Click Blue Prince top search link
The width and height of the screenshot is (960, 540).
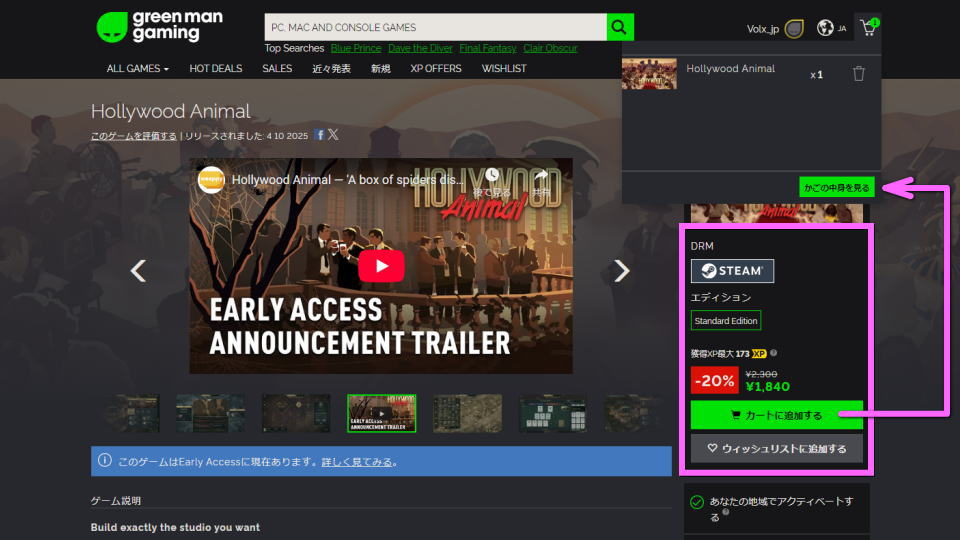pyautogui.click(x=356, y=48)
